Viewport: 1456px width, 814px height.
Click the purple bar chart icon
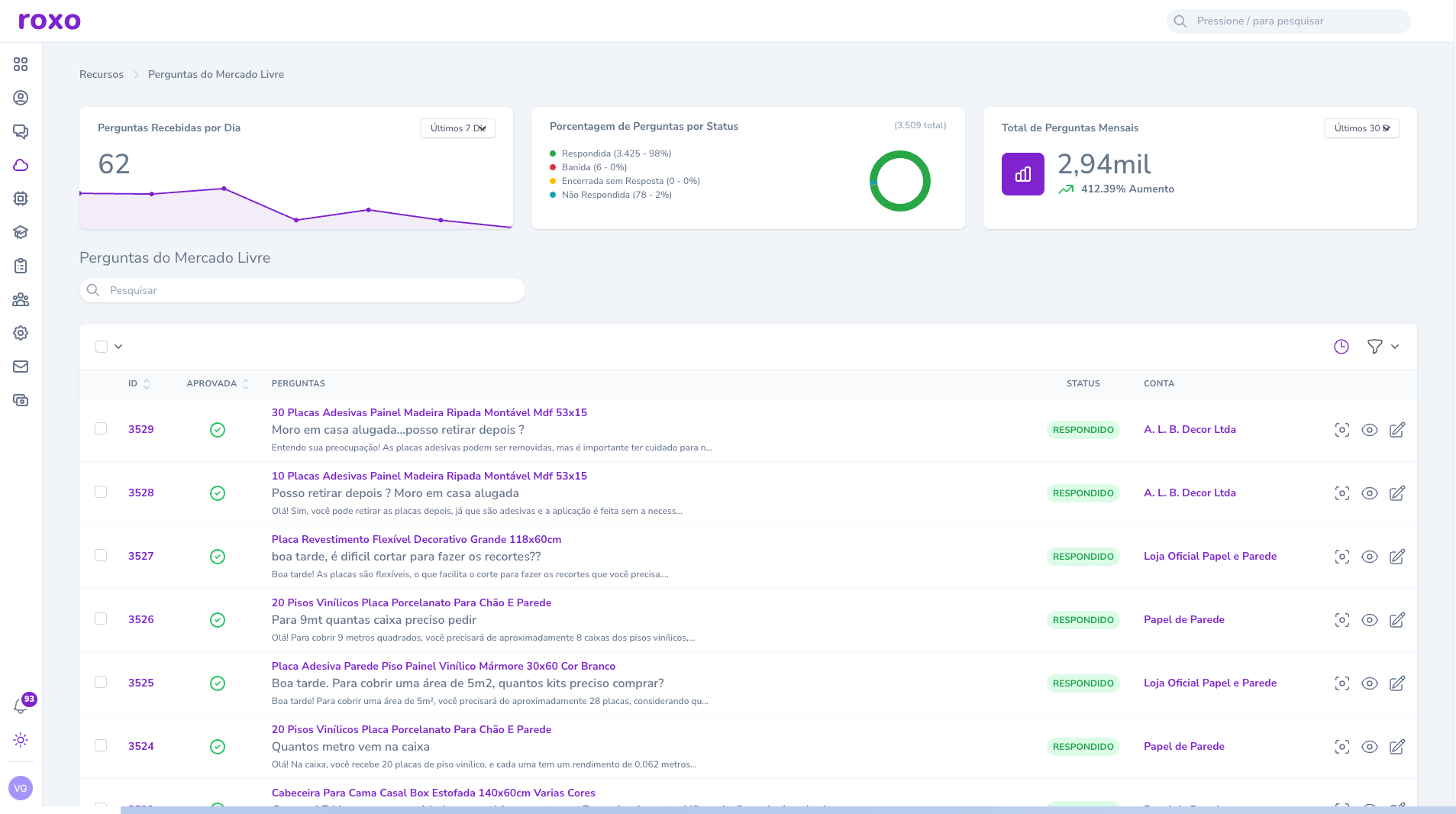click(1023, 174)
